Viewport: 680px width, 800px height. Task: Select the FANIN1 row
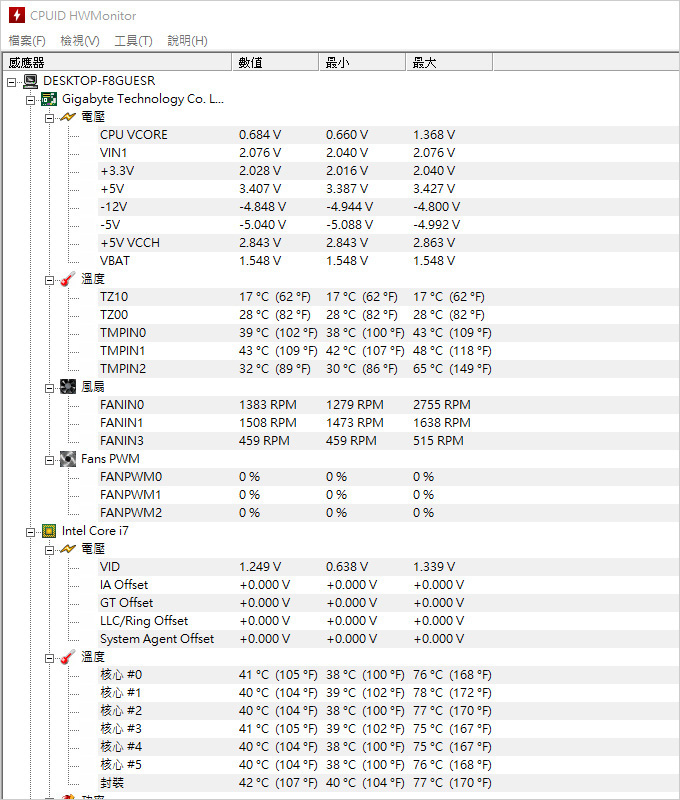pos(388,423)
